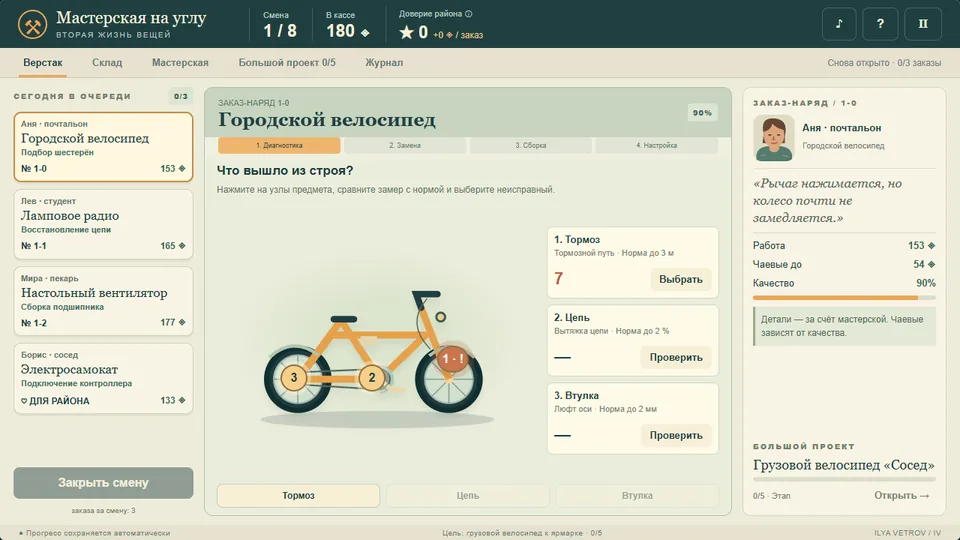Select the Электросамокат order card
960x540 pixels.
pyautogui.click(x=103, y=378)
